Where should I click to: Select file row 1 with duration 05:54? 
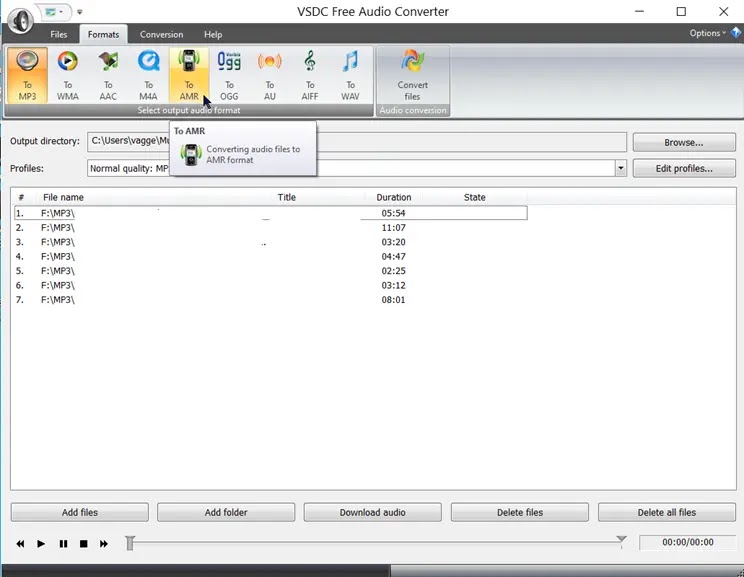[x=270, y=213]
